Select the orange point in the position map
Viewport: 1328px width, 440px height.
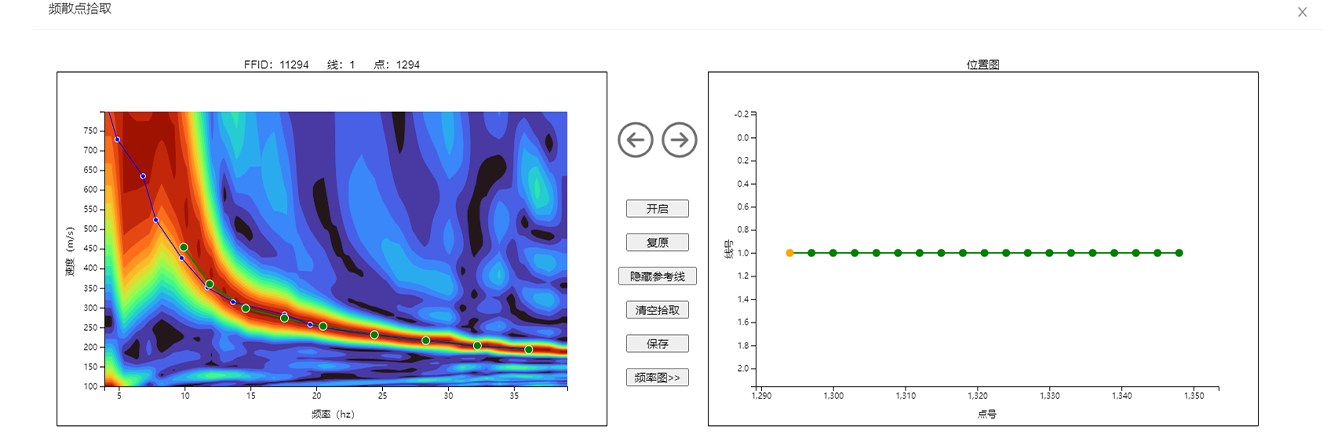coord(790,253)
